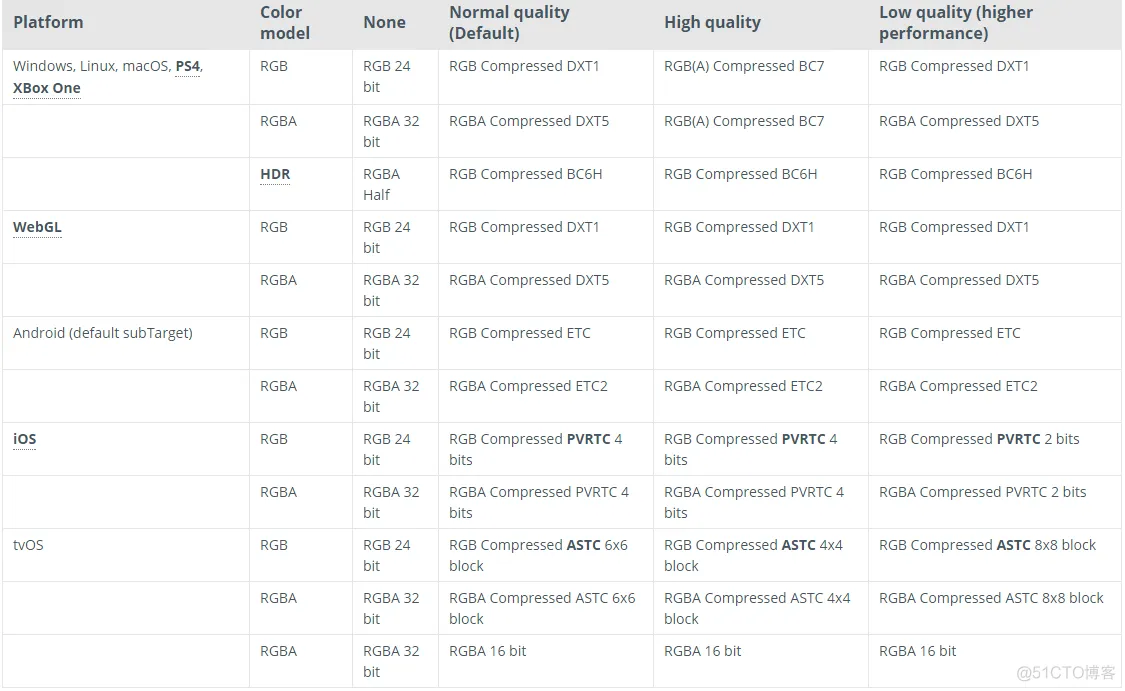Screen dimensions: 1125x691
Task: Click 'RGB Compressed BC6H' under Normal quality
Action: [x=526, y=174]
